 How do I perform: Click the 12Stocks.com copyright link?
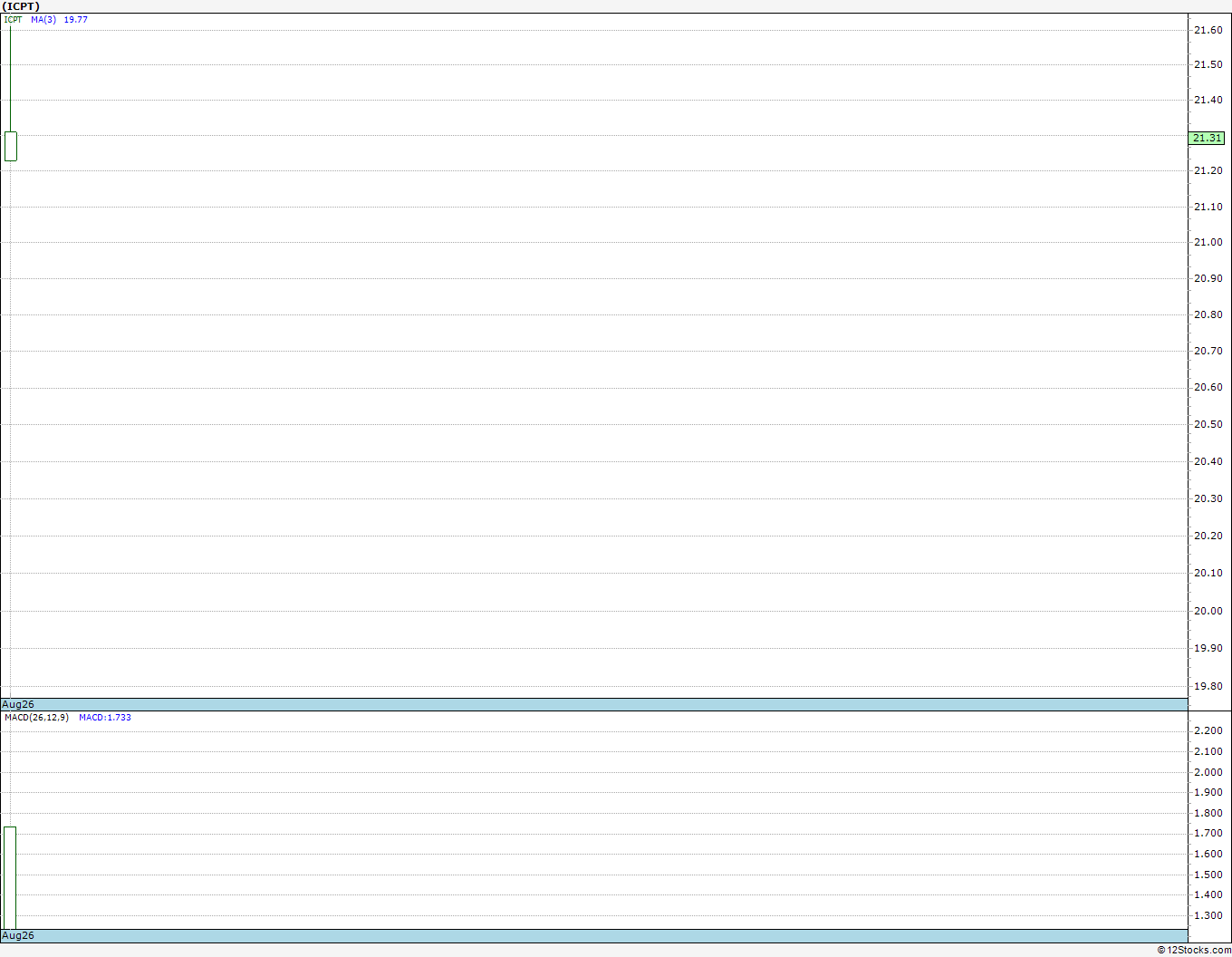[1194, 950]
